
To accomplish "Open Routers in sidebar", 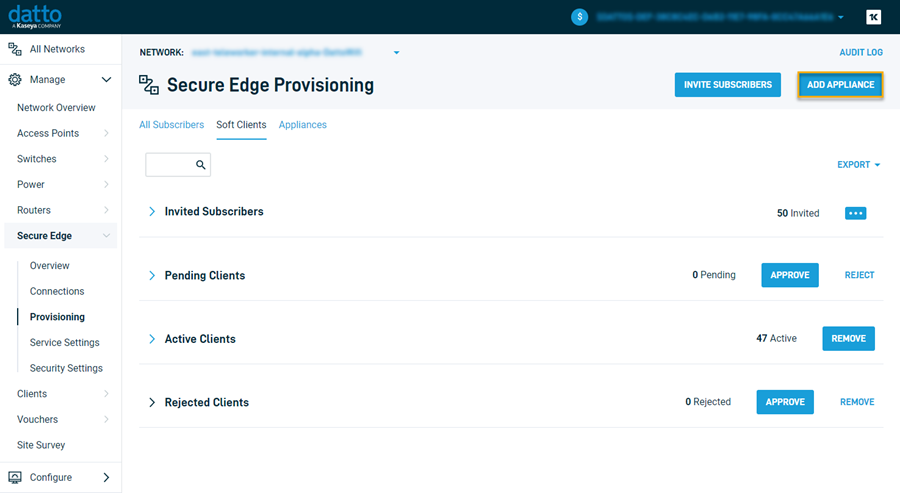I will click(34, 210).
